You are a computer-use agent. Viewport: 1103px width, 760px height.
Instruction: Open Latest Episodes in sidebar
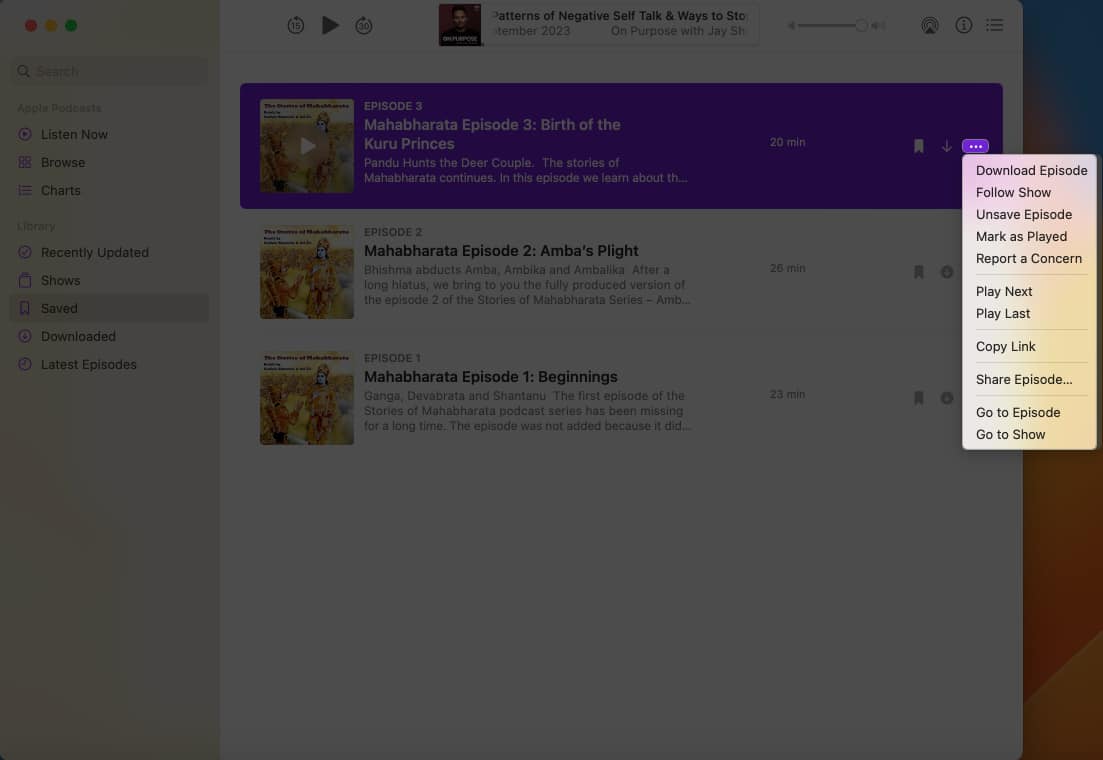110,365
